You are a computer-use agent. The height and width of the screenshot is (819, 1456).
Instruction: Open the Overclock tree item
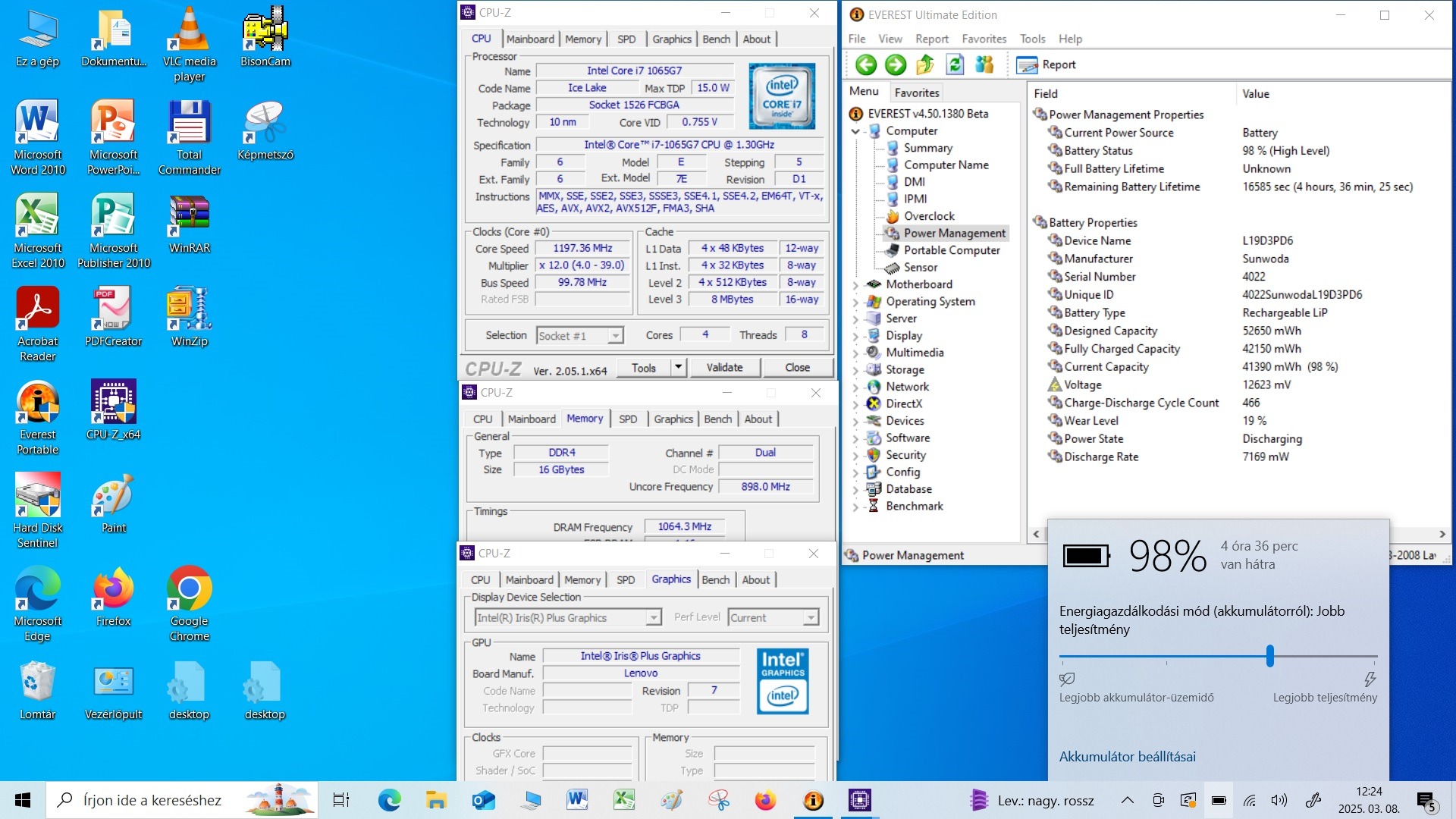tap(928, 216)
